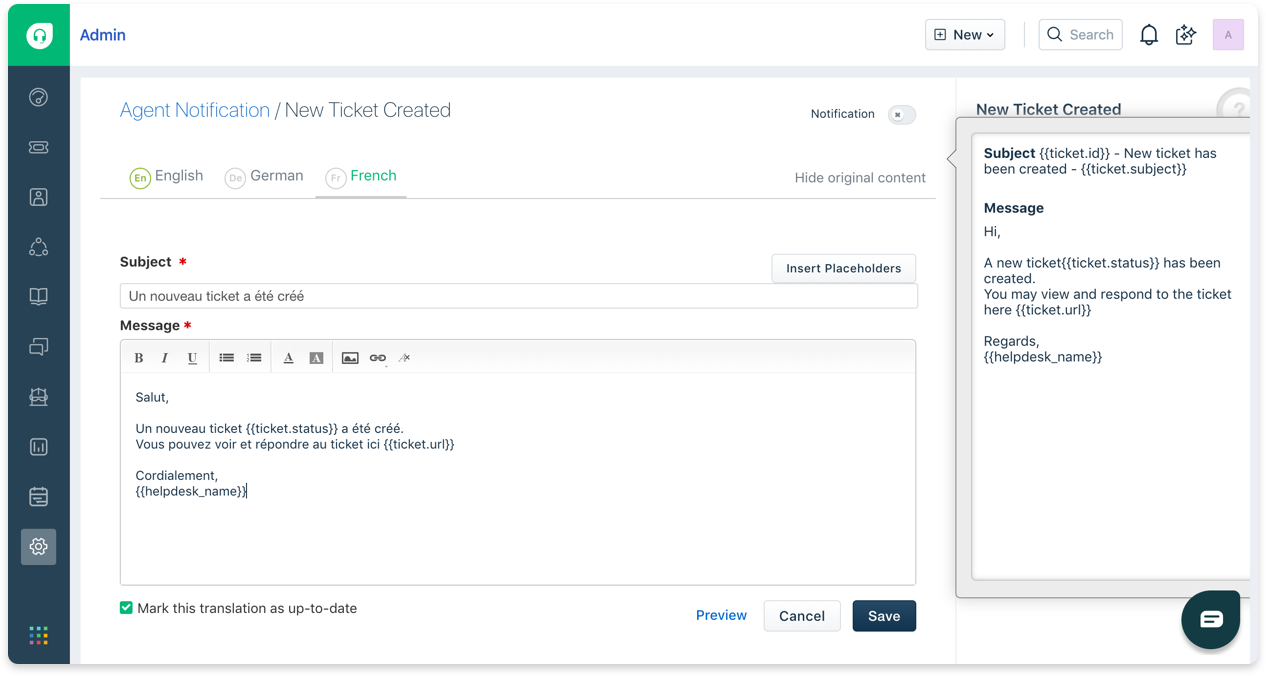Open the insert link dropdown
This screenshot has width=1266, height=676.
pos(377,358)
